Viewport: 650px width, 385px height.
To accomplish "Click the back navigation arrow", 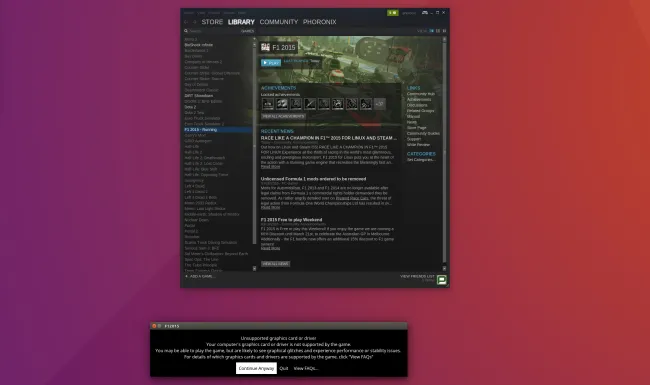I will pyautogui.click(x=186, y=22).
